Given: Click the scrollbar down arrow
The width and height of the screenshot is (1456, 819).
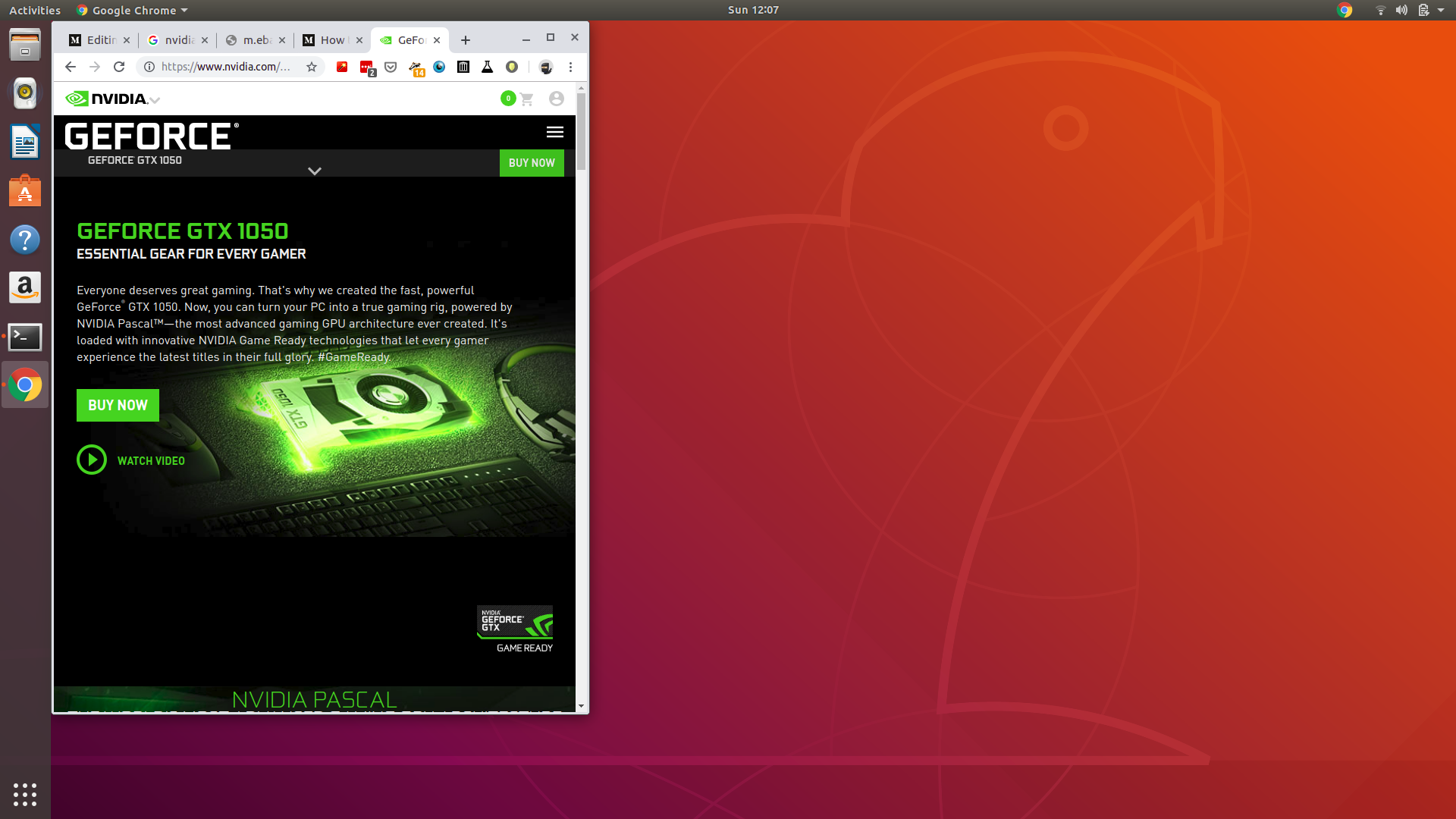Looking at the screenshot, I should (x=581, y=706).
